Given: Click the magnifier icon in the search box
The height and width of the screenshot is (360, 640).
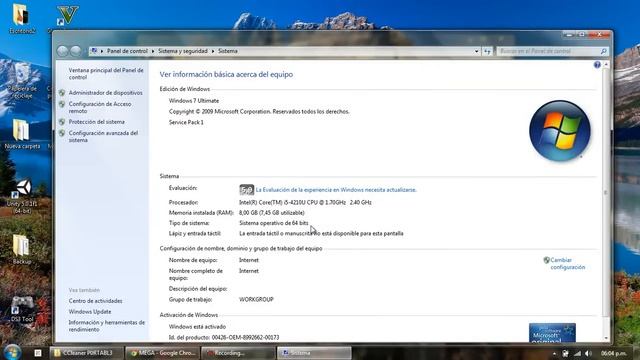Looking at the screenshot, I should point(603,51).
